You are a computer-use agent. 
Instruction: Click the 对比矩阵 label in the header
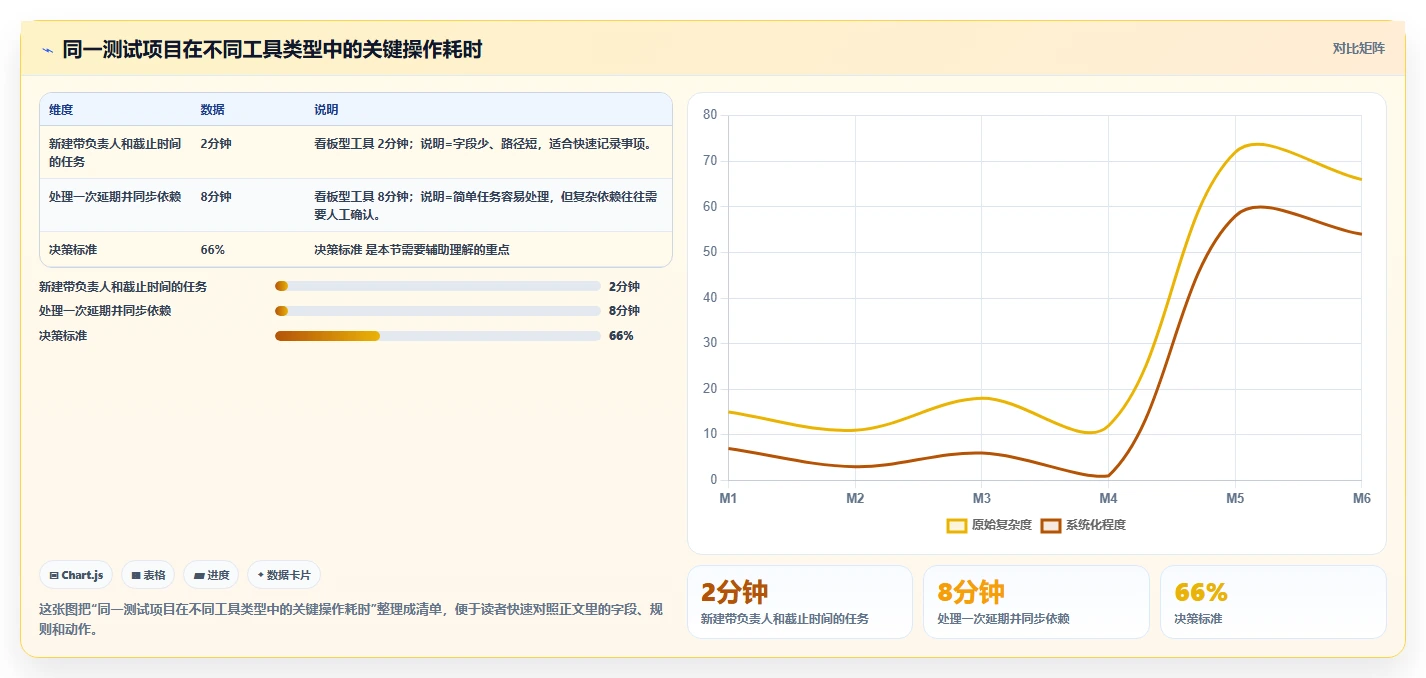point(1359,49)
